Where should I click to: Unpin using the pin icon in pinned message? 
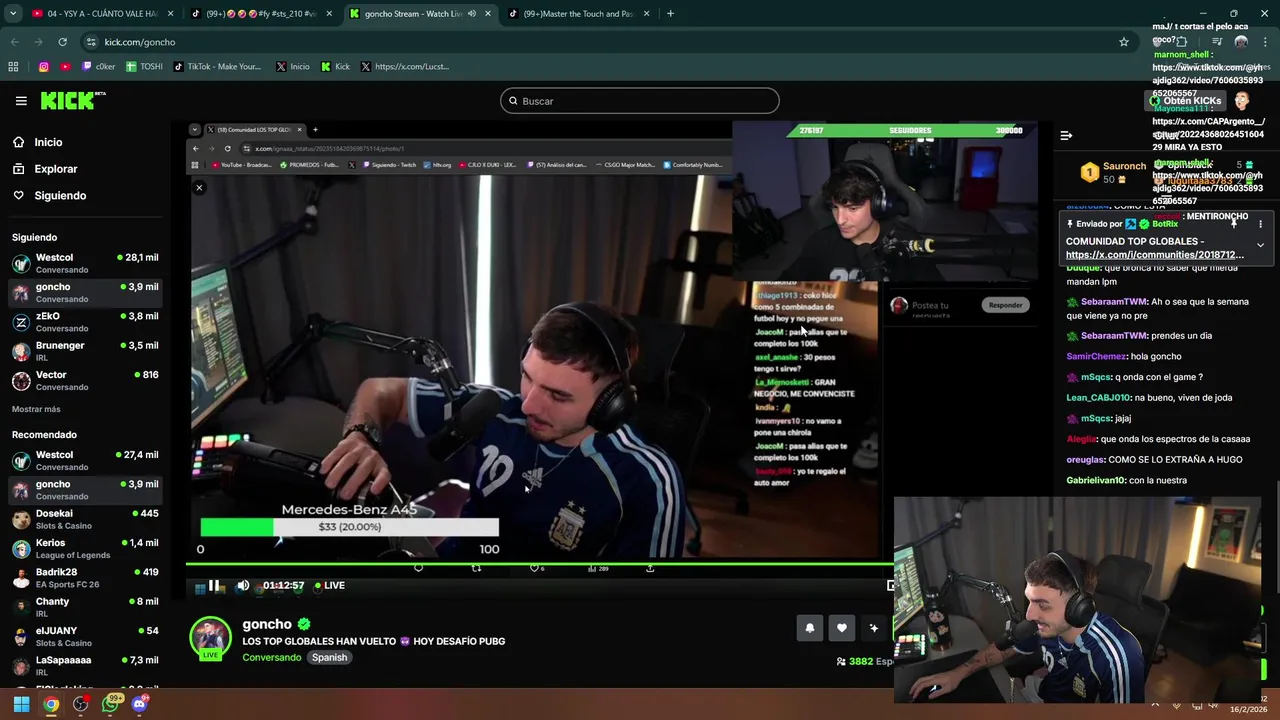click(1234, 224)
